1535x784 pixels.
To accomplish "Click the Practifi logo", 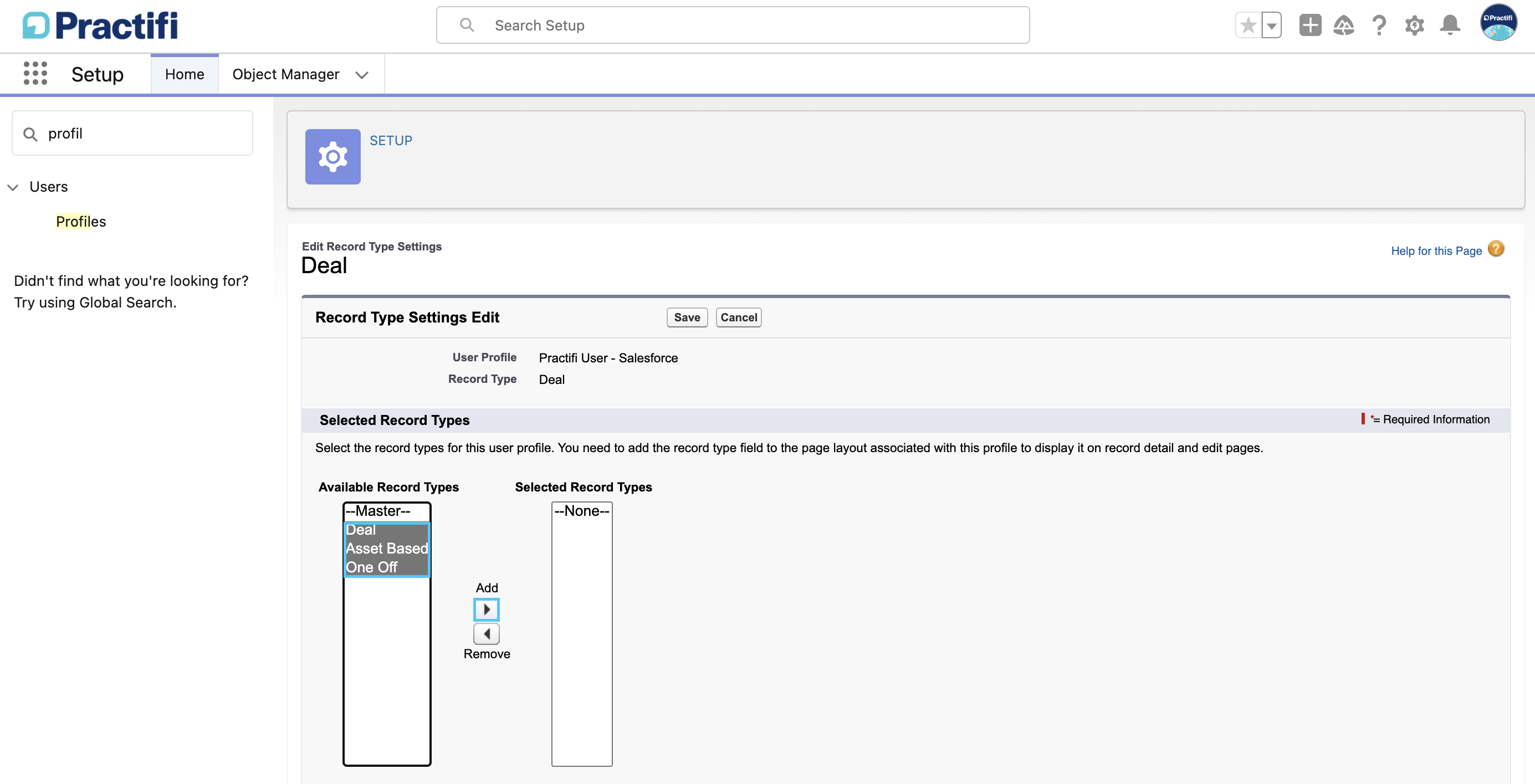I will (100, 25).
